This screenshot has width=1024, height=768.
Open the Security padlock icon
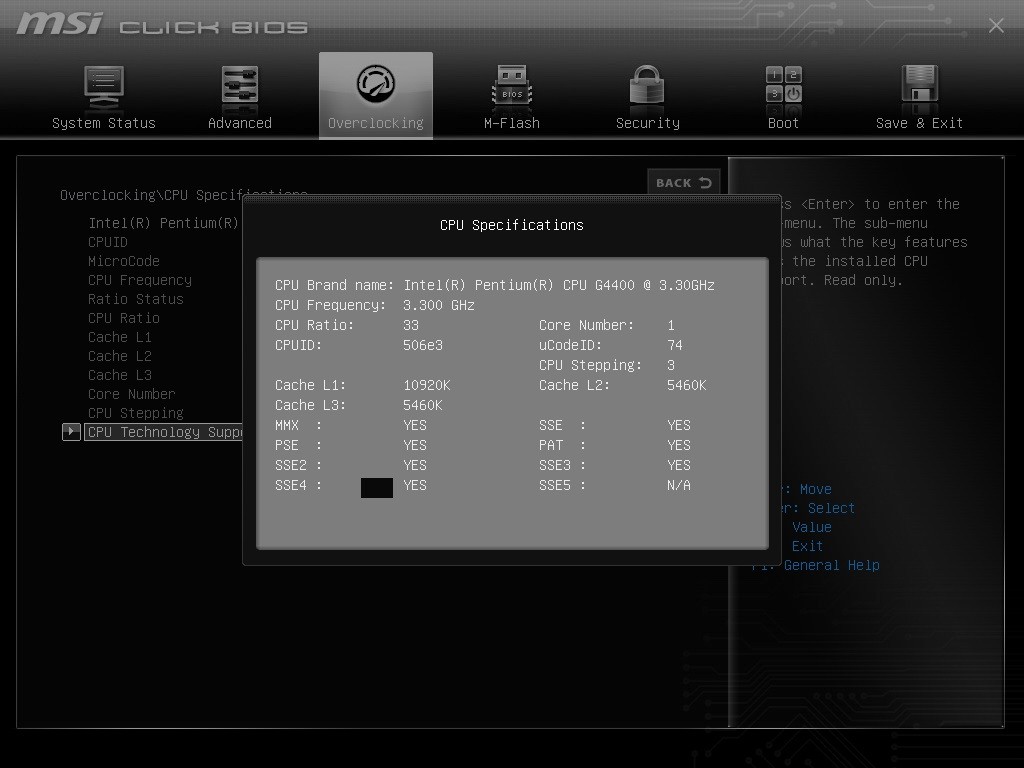coord(647,86)
